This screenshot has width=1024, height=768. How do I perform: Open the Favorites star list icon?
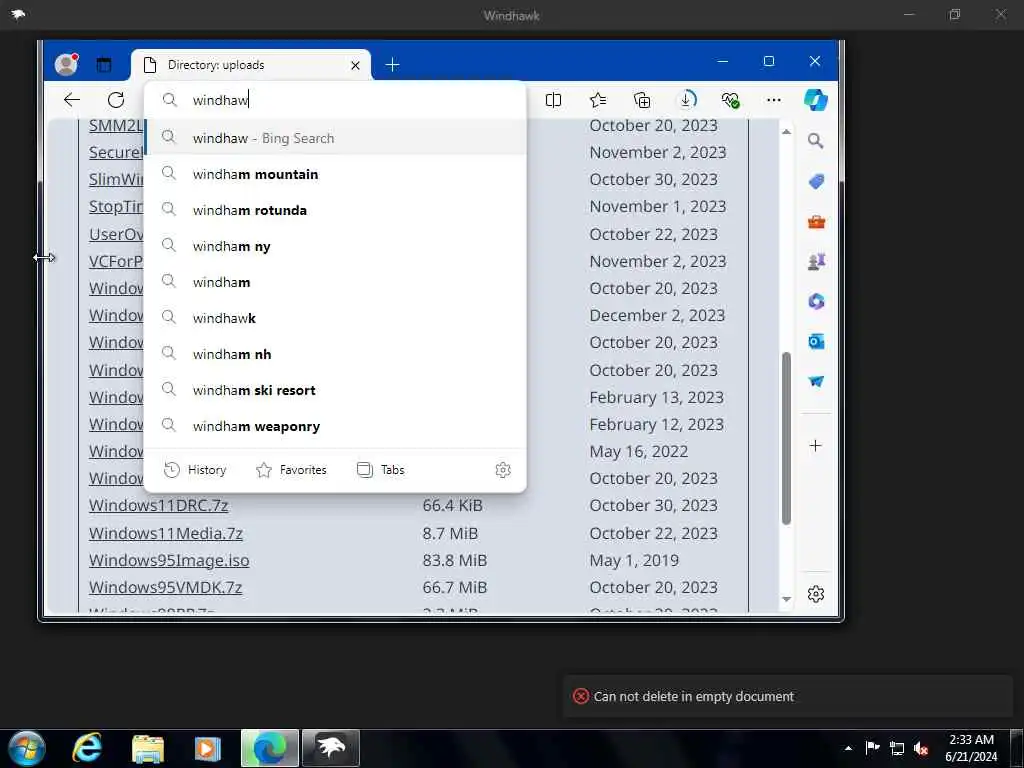(x=598, y=100)
